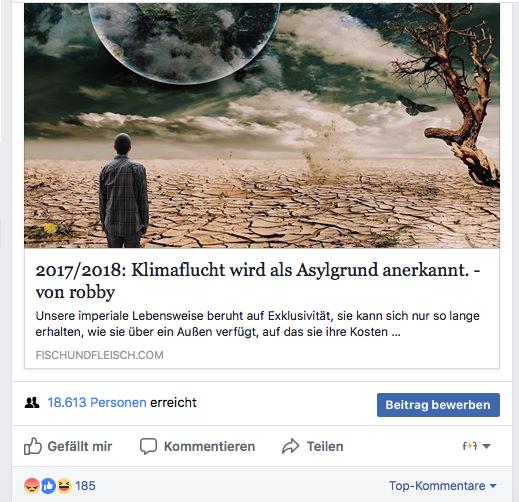519x502 pixels.
Task: Click the angry face reaction icon
Action: pyautogui.click(x=32, y=486)
